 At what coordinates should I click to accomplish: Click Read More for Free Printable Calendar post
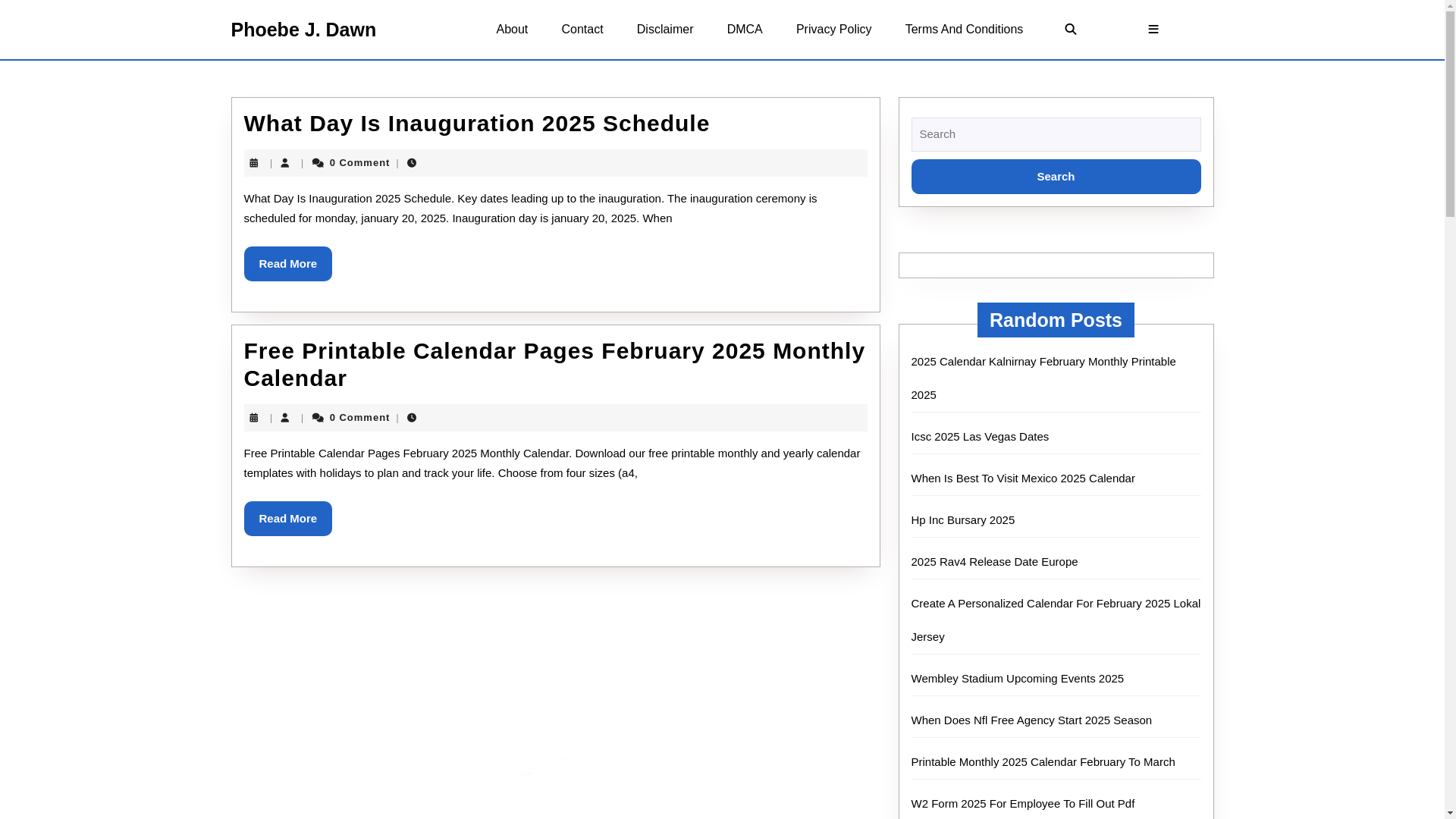pos(288,519)
